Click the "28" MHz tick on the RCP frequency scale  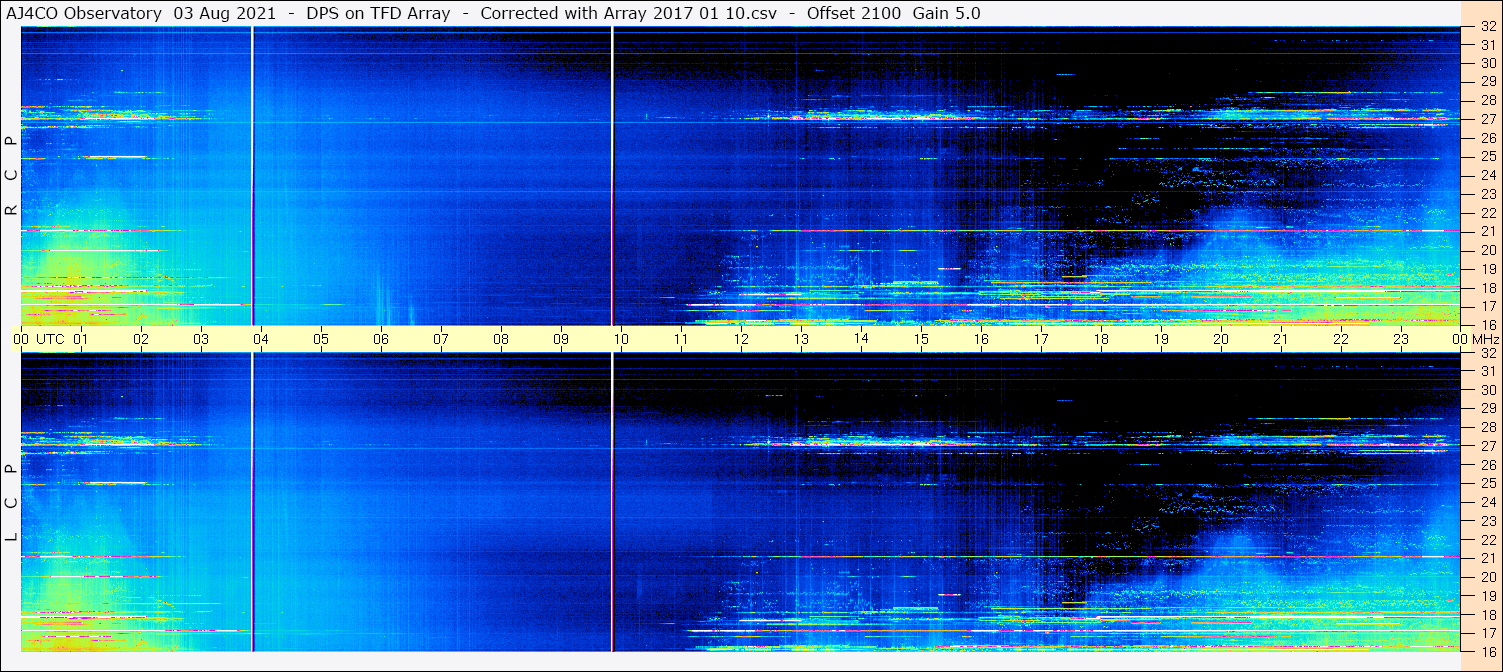pos(1487,101)
